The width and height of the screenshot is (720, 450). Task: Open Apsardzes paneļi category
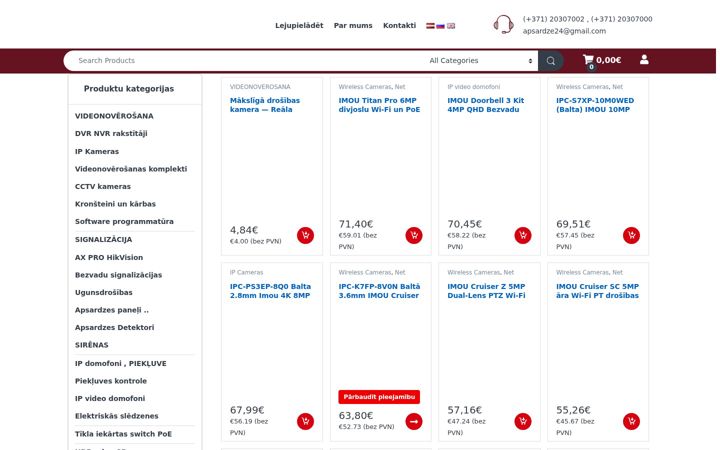pos(112,310)
